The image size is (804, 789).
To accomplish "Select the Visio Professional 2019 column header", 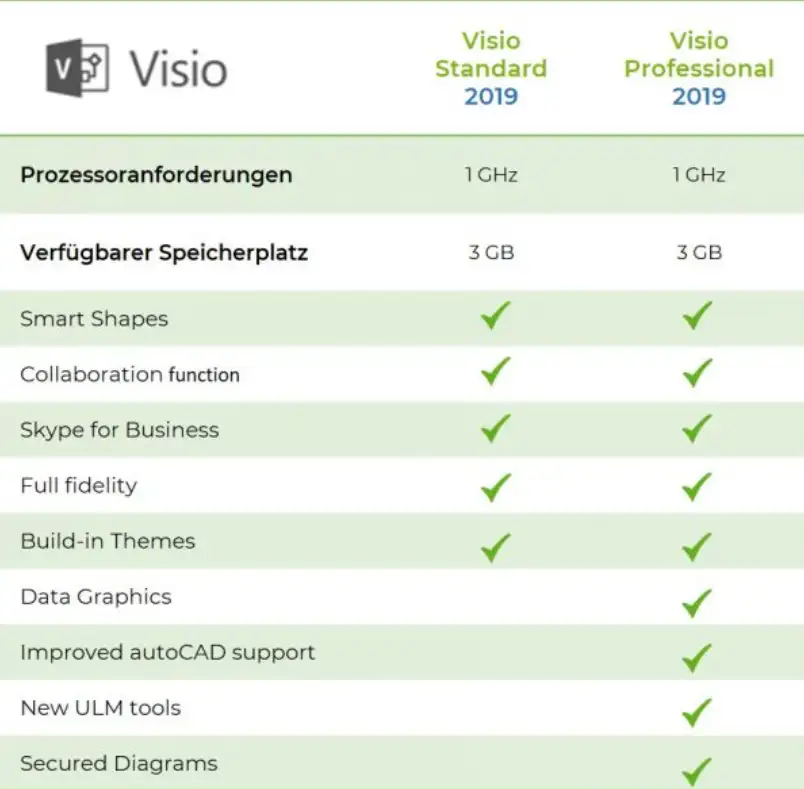I will [699, 69].
